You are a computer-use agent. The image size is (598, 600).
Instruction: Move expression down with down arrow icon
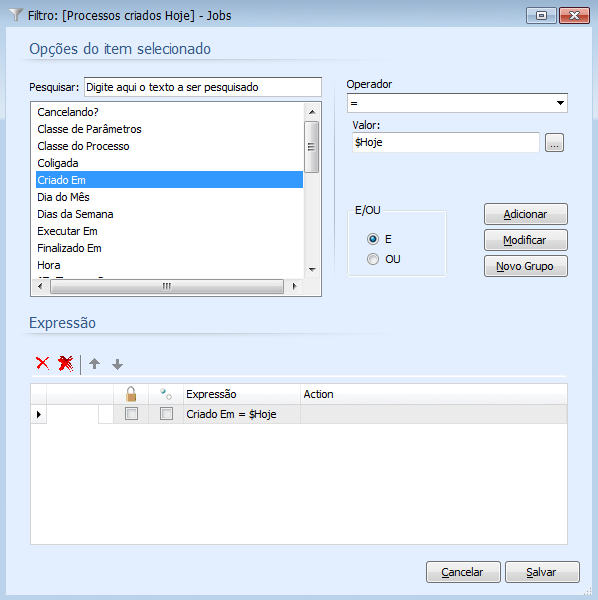click(117, 364)
